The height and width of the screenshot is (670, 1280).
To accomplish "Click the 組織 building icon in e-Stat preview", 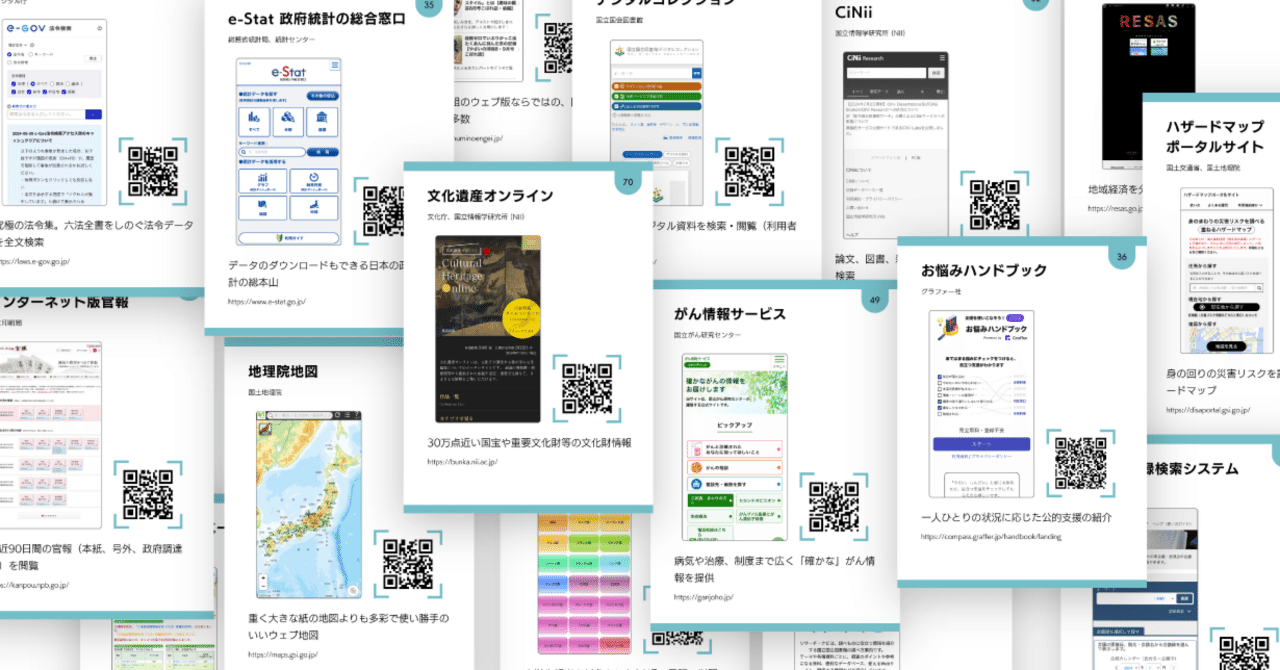I will pyautogui.click(x=322, y=117).
